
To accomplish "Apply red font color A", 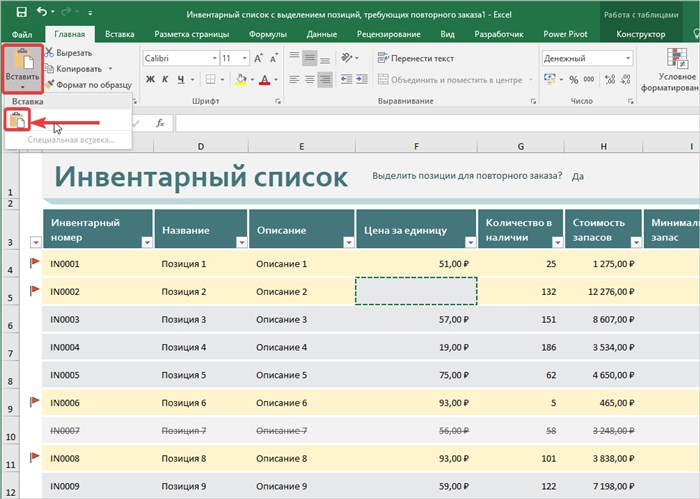I will pos(265,79).
